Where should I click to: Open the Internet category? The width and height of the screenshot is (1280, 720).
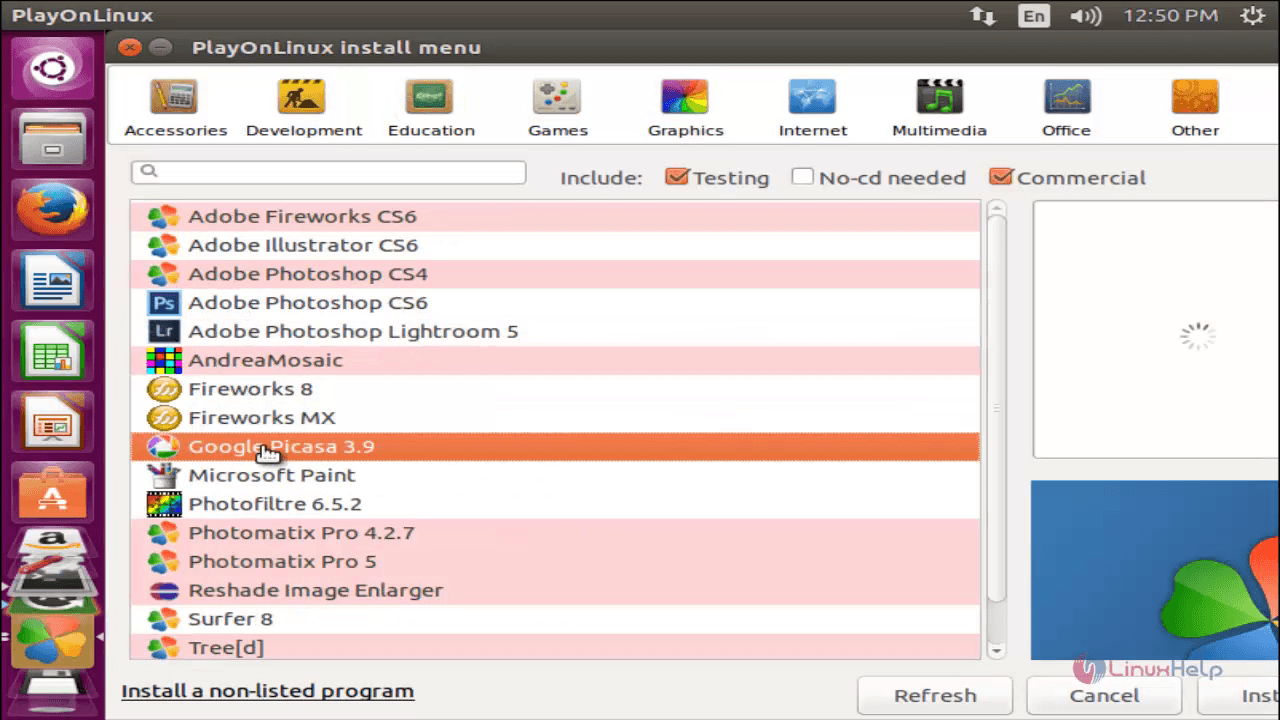click(x=812, y=108)
